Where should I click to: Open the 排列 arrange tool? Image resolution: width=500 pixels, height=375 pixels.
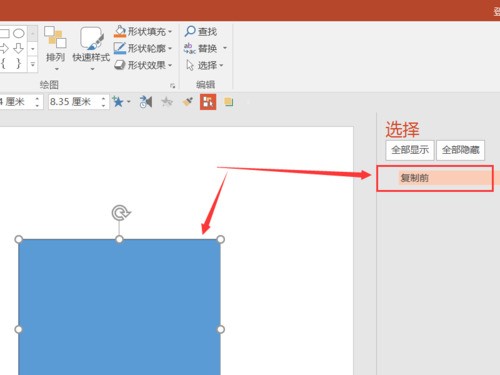[x=55, y=48]
